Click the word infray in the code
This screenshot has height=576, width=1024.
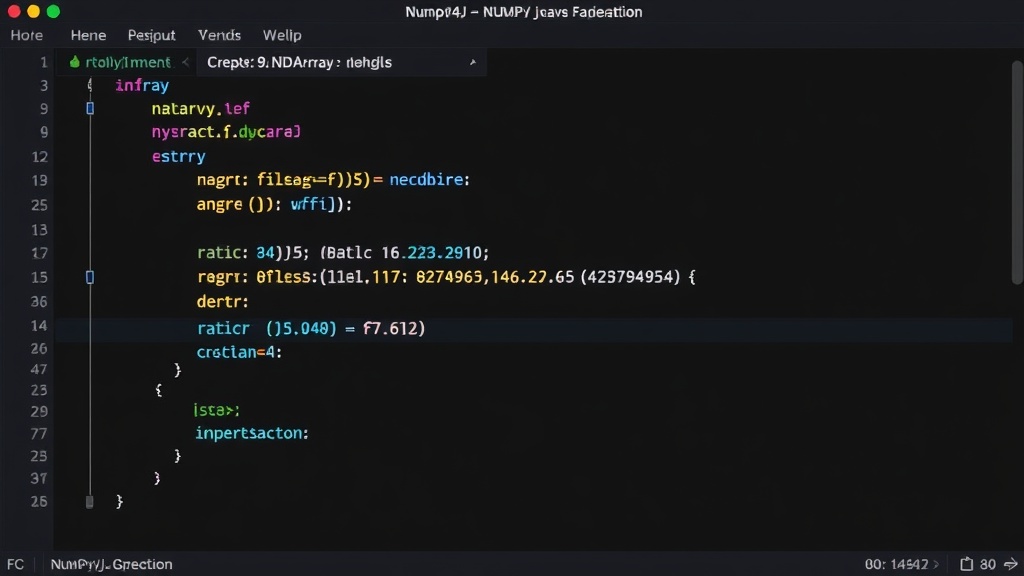142,86
